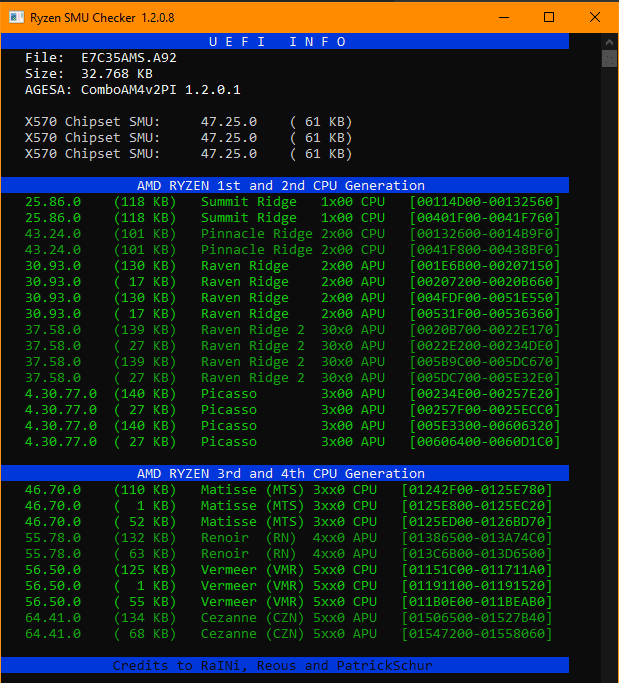Click the Credits to RaINi, Reous line
Screen dimensions: 619x683
click(285, 665)
